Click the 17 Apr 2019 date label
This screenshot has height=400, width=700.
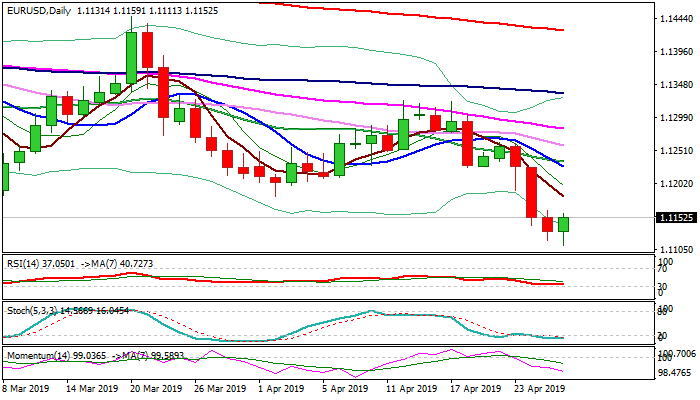[473, 386]
